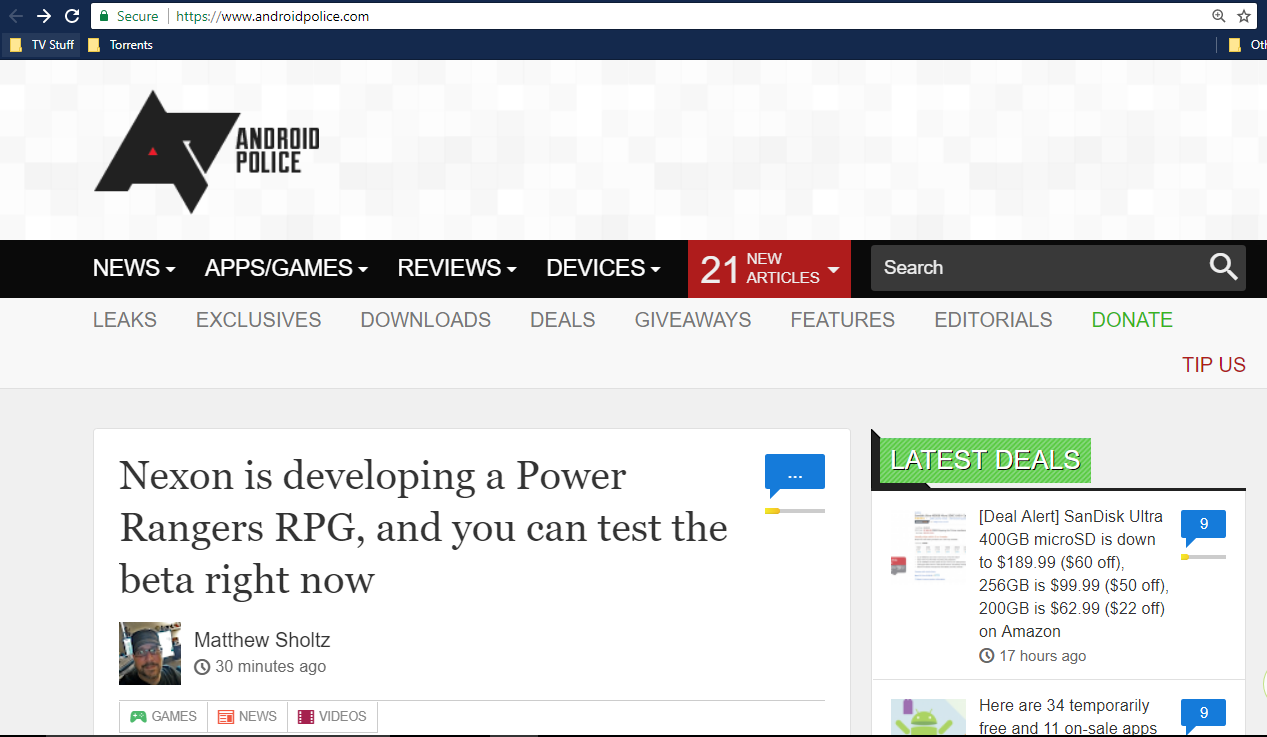Image resolution: width=1267 pixels, height=737 pixels.
Task: Go to the EXCLUSIVES section
Action: (259, 320)
